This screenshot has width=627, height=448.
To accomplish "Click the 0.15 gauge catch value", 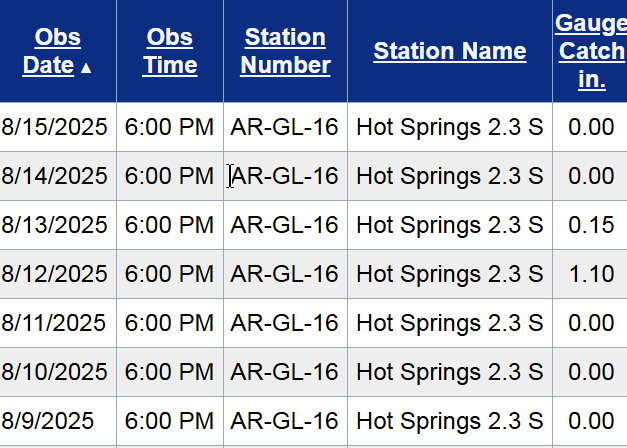I will [591, 225].
